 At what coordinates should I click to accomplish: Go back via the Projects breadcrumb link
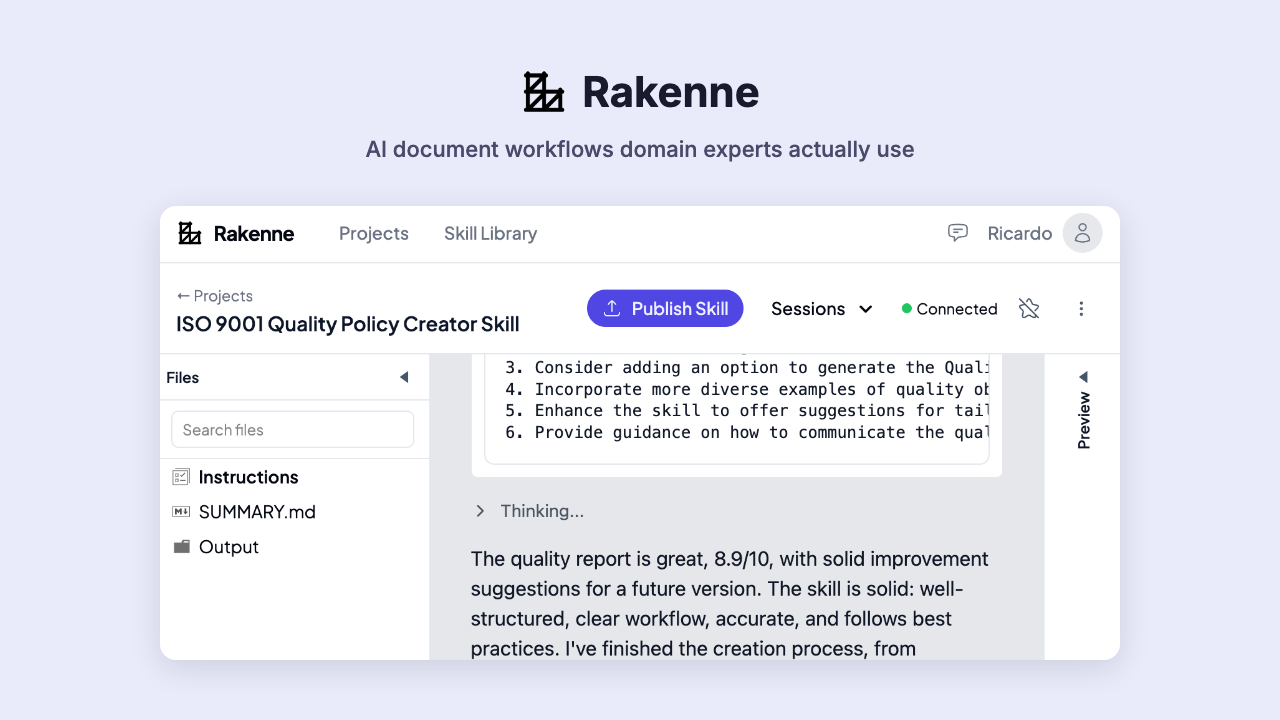(214, 296)
